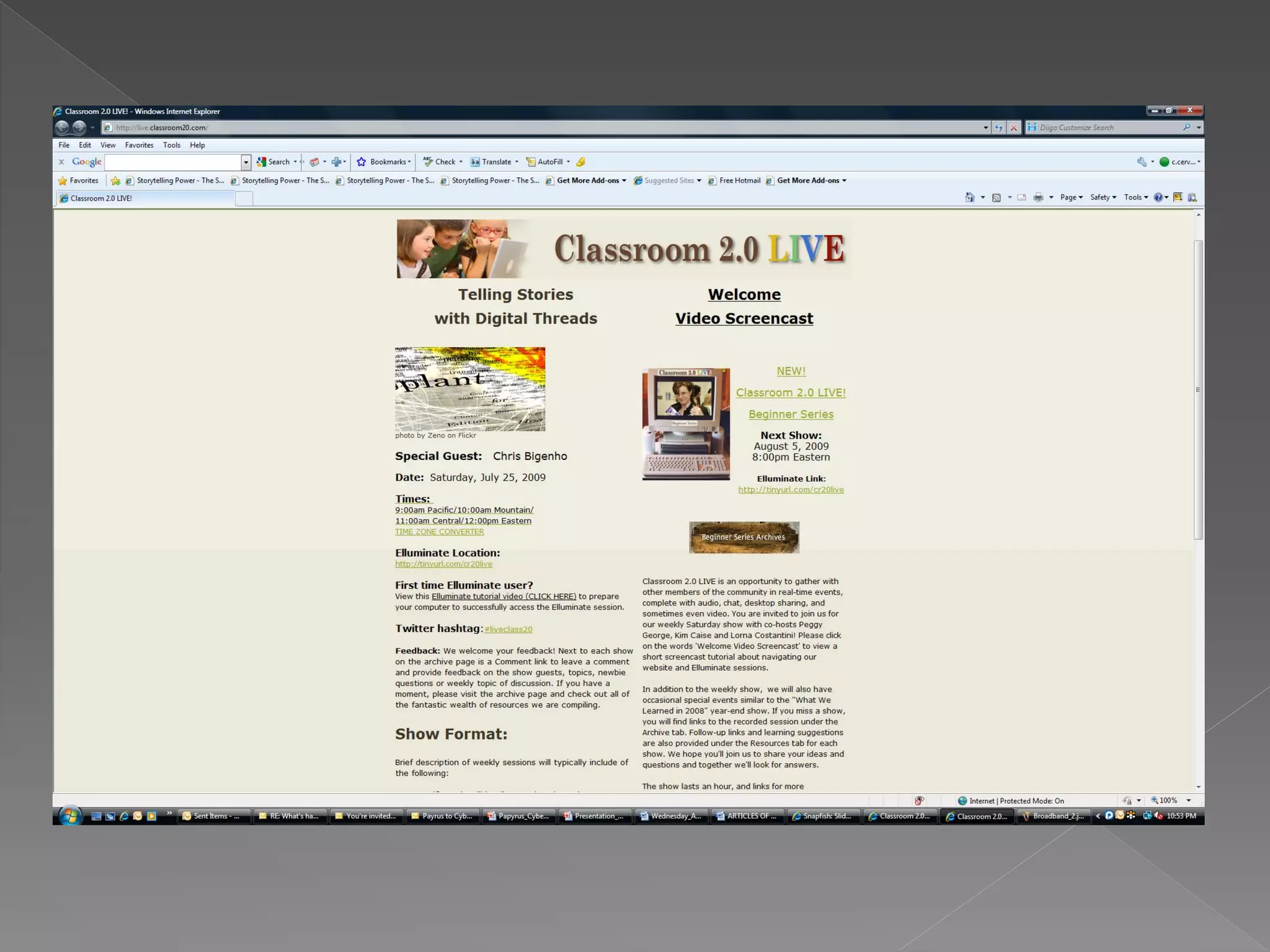This screenshot has width=1270, height=952.
Task: Open Windows Start menu orb
Action: pos(70,816)
